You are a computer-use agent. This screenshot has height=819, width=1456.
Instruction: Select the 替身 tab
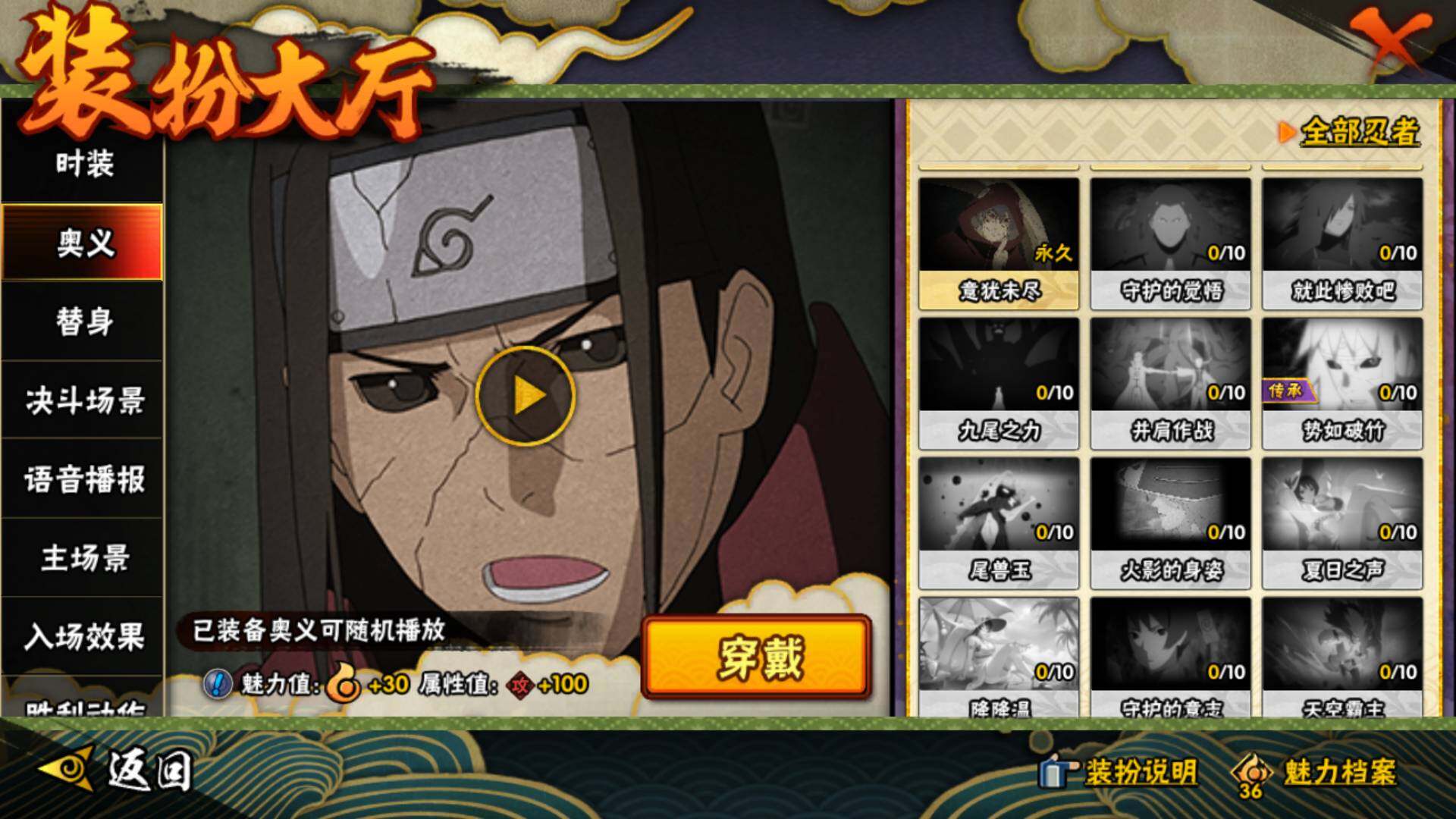[x=83, y=321]
